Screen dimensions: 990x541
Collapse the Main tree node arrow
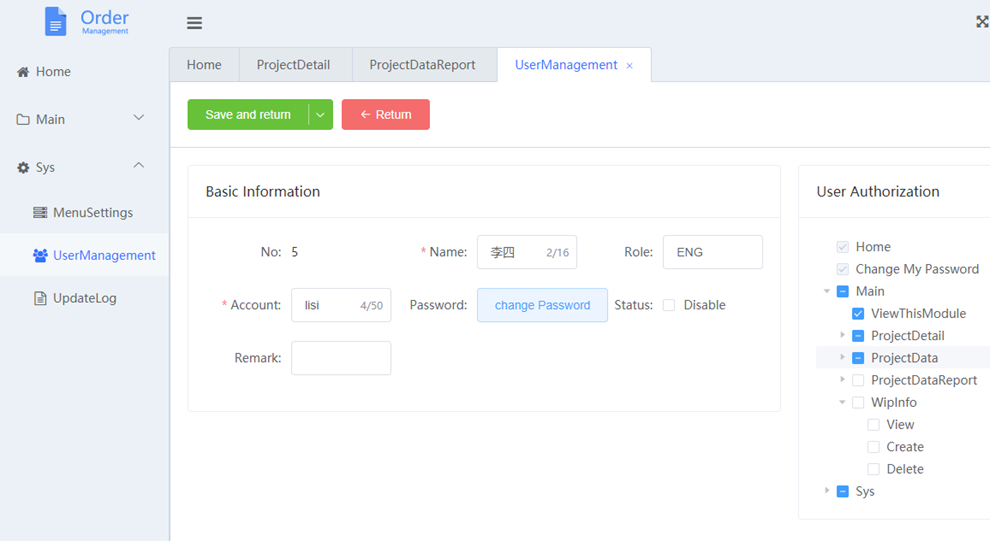(827, 291)
